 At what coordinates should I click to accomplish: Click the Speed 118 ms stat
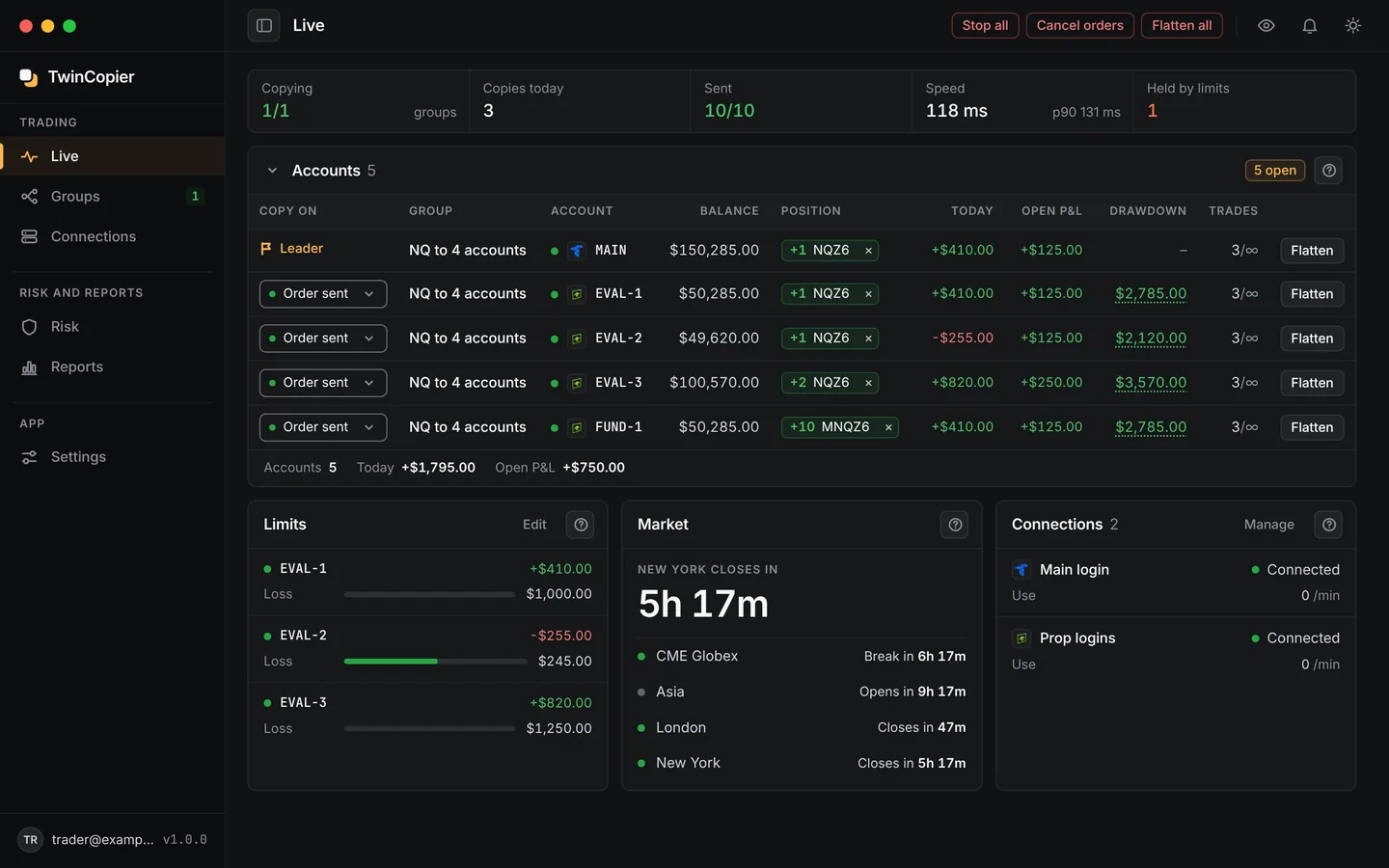point(1022,101)
